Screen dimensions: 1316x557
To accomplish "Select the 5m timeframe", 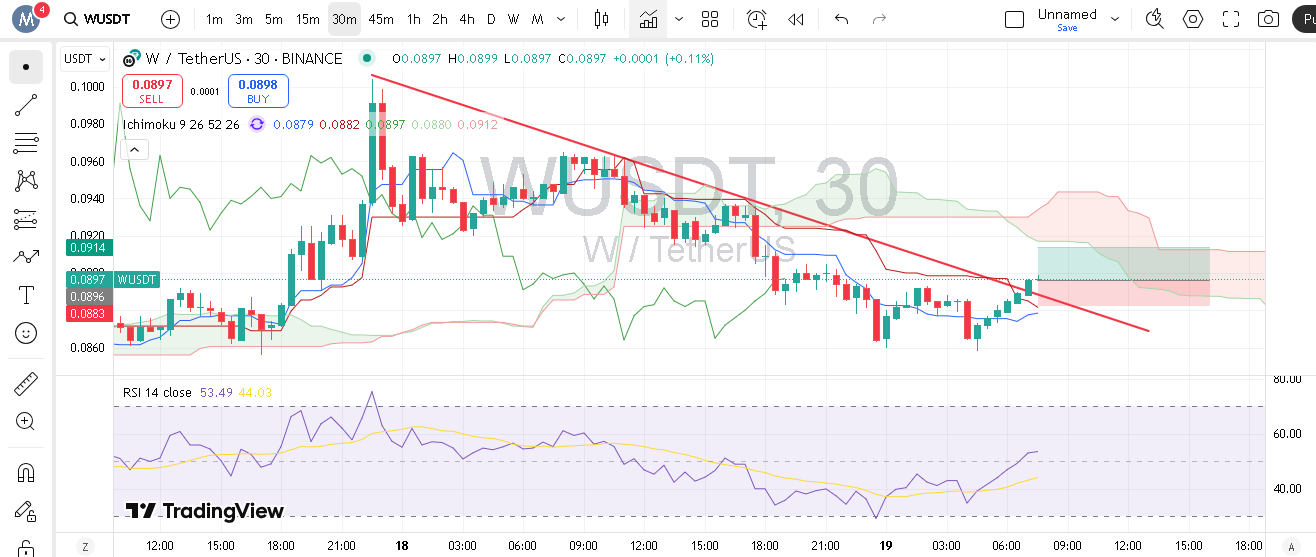I will (274, 19).
